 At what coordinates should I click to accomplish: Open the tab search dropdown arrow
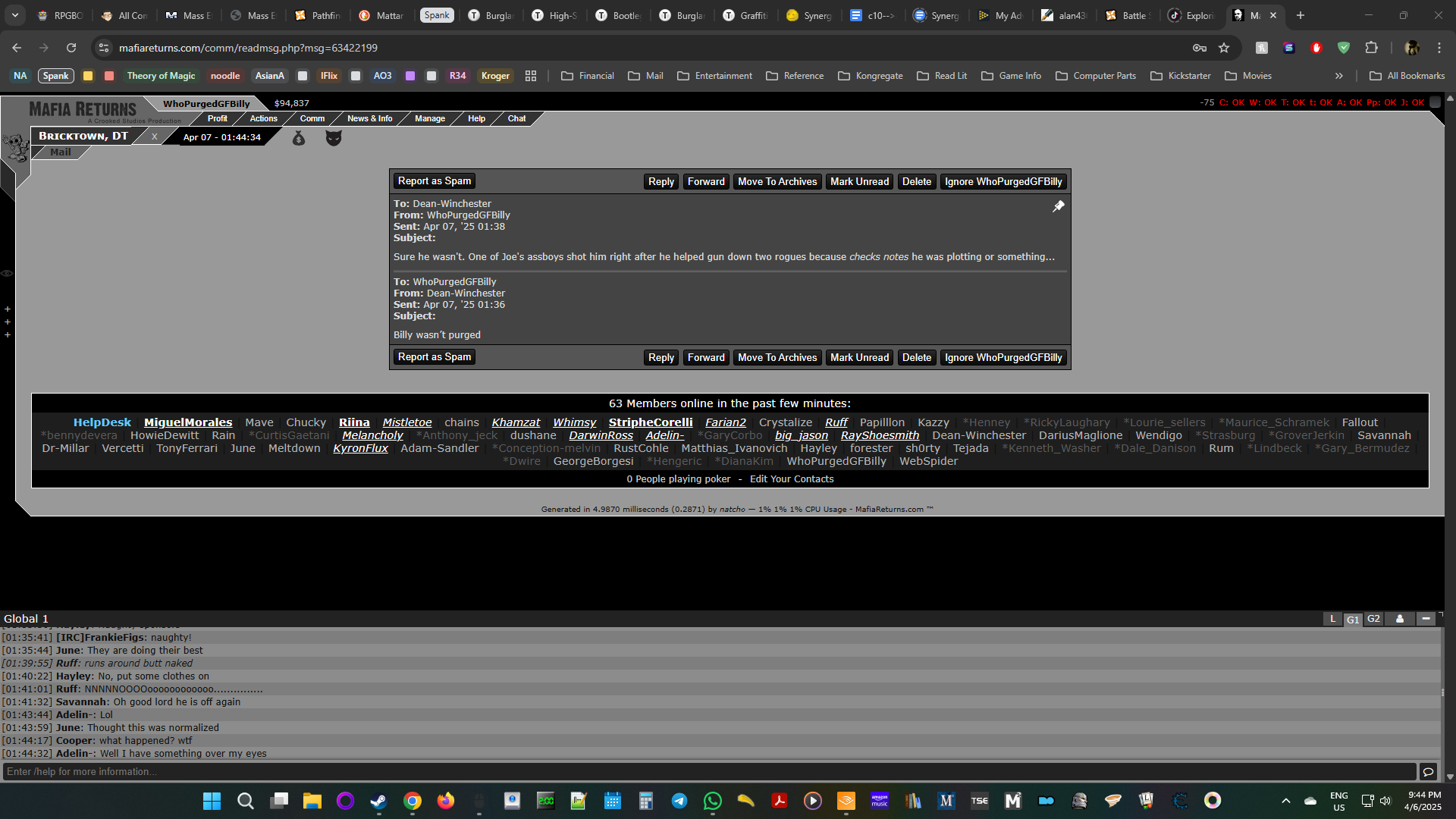coord(15,15)
